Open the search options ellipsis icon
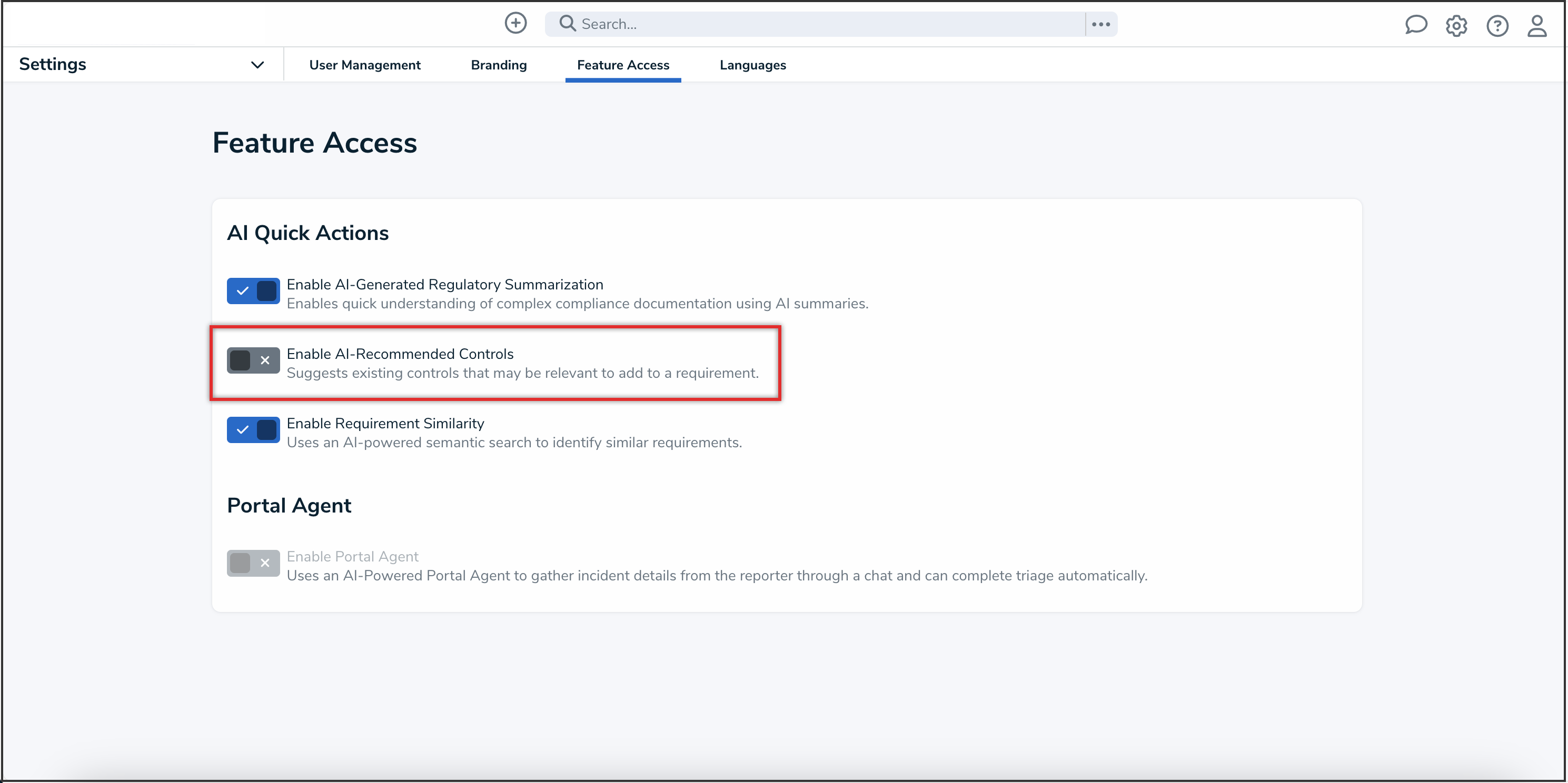Viewport: 1568px width, 783px height. [1100, 23]
